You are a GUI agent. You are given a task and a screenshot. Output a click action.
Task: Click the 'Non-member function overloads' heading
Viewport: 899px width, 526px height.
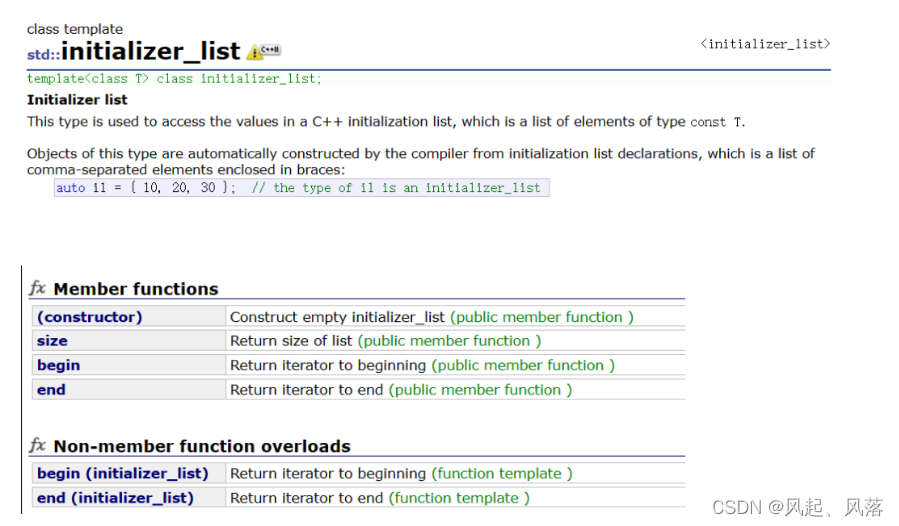(202, 446)
